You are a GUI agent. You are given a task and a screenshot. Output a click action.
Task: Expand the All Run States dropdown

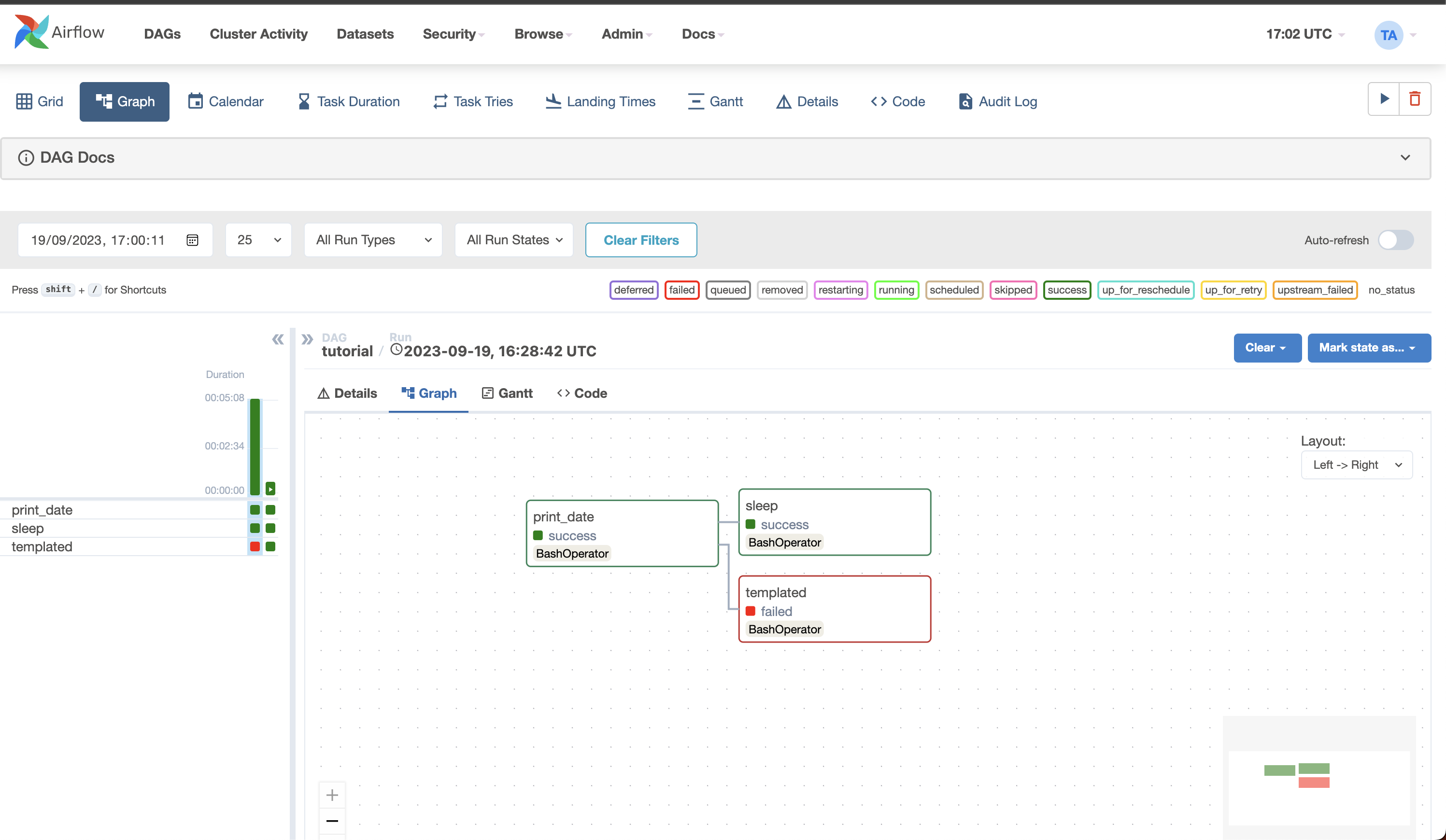(514, 239)
